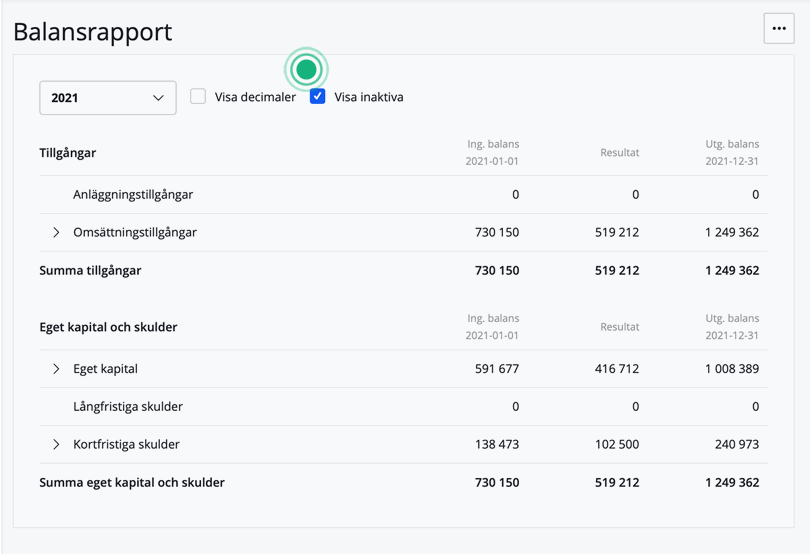This screenshot has height=554, width=810.
Task: Expand the Eget kapital row chevron
Action: click(x=56, y=369)
